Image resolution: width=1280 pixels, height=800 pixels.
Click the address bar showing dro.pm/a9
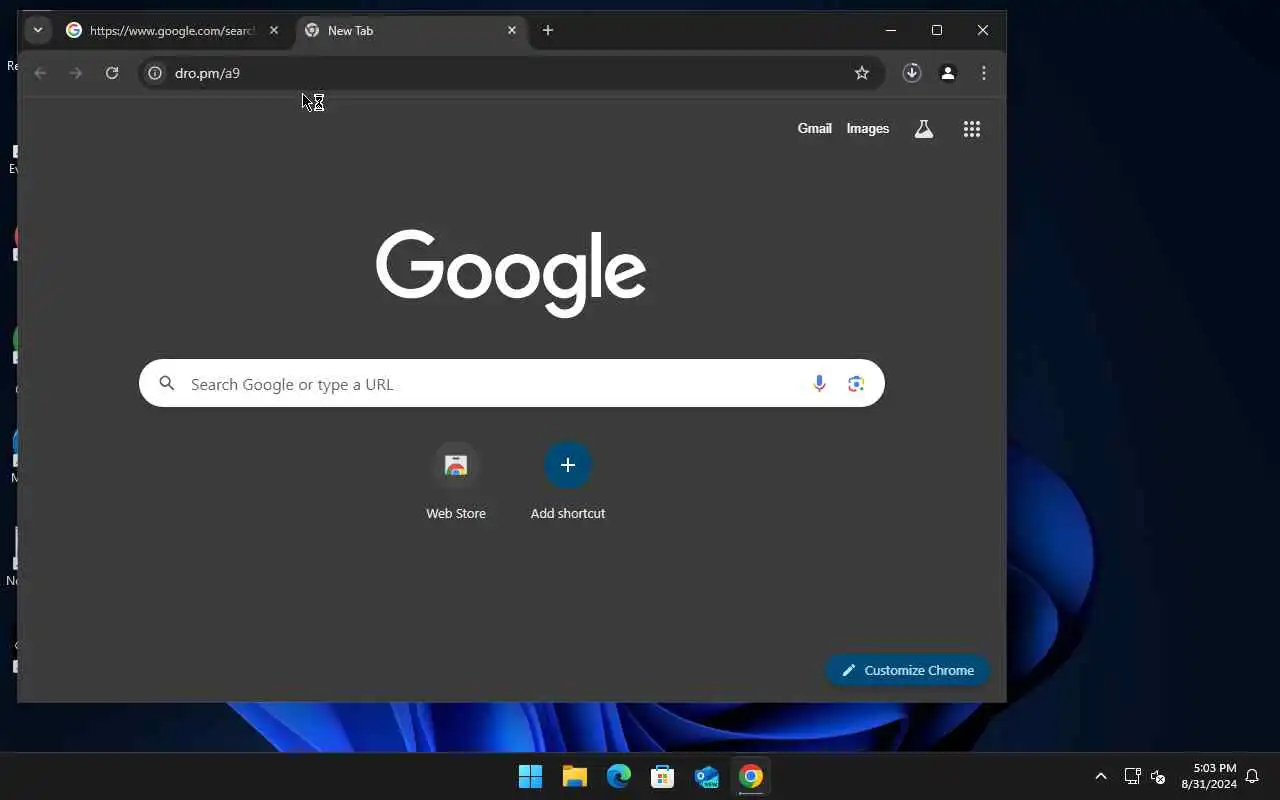[510, 73]
